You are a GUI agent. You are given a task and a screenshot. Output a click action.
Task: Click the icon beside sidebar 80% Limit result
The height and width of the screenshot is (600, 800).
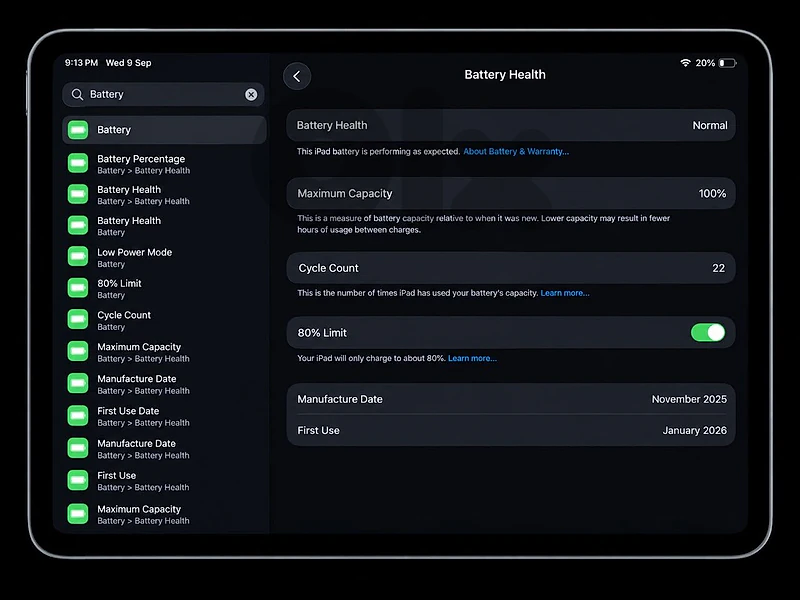pos(78,288)
